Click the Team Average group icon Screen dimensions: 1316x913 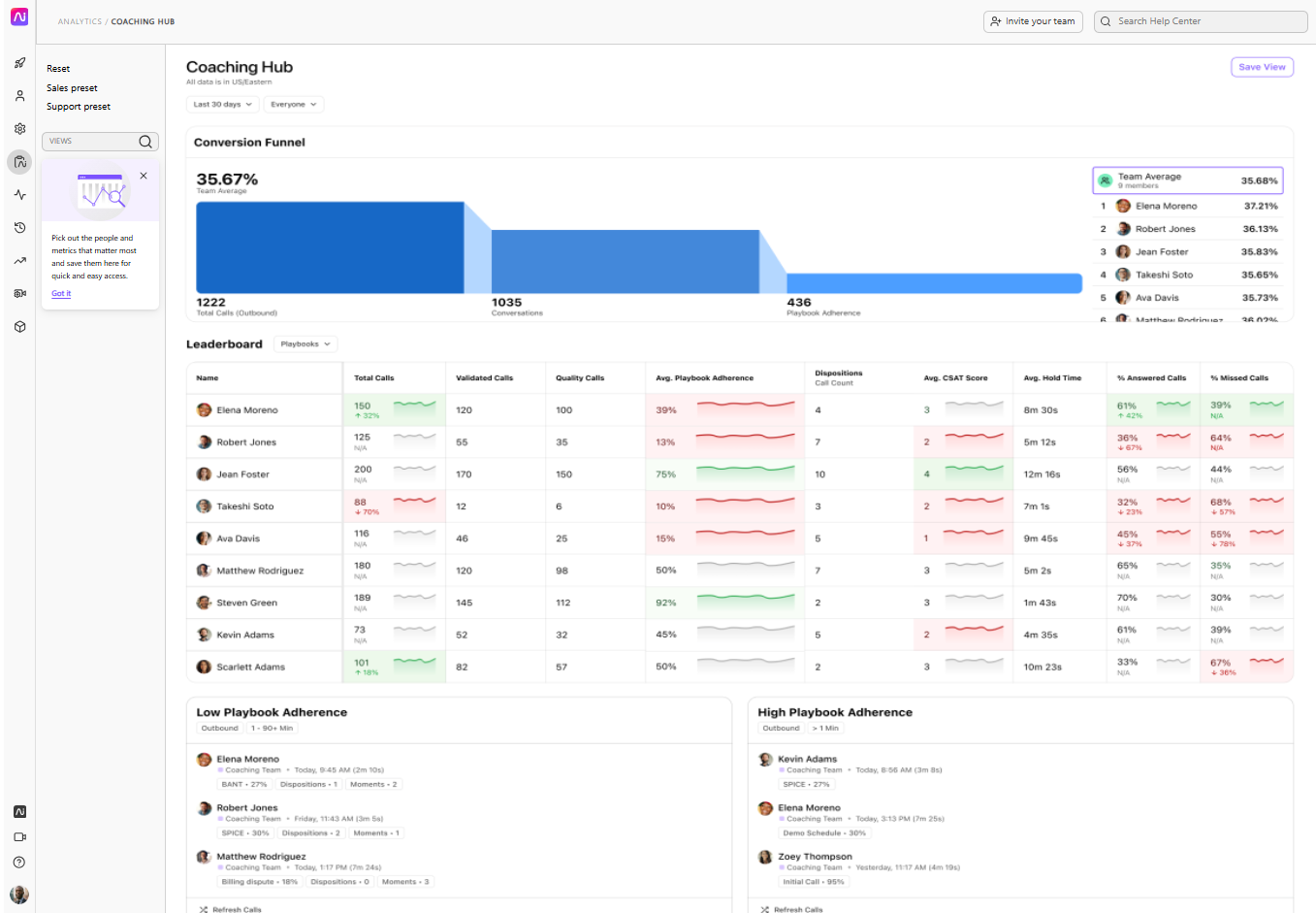pos(1105,180)
